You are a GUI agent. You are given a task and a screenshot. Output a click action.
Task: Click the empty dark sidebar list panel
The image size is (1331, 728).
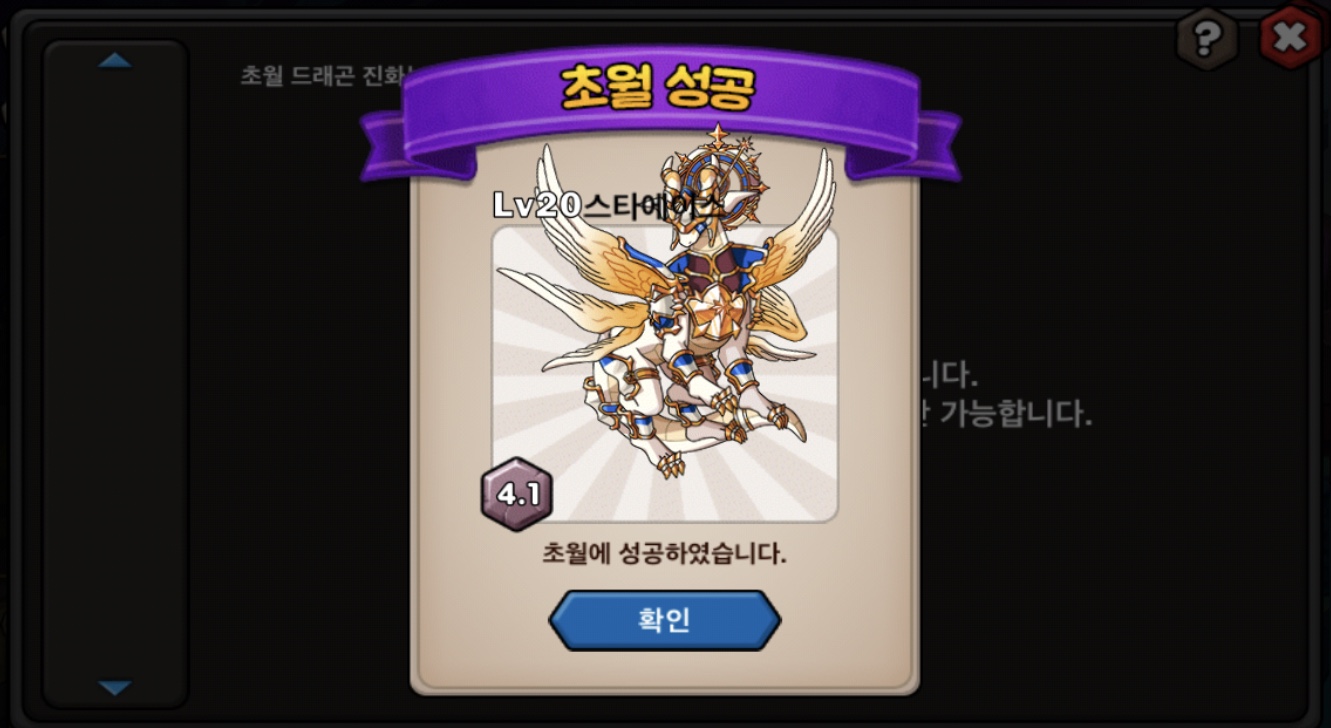[x=115, y=375]
